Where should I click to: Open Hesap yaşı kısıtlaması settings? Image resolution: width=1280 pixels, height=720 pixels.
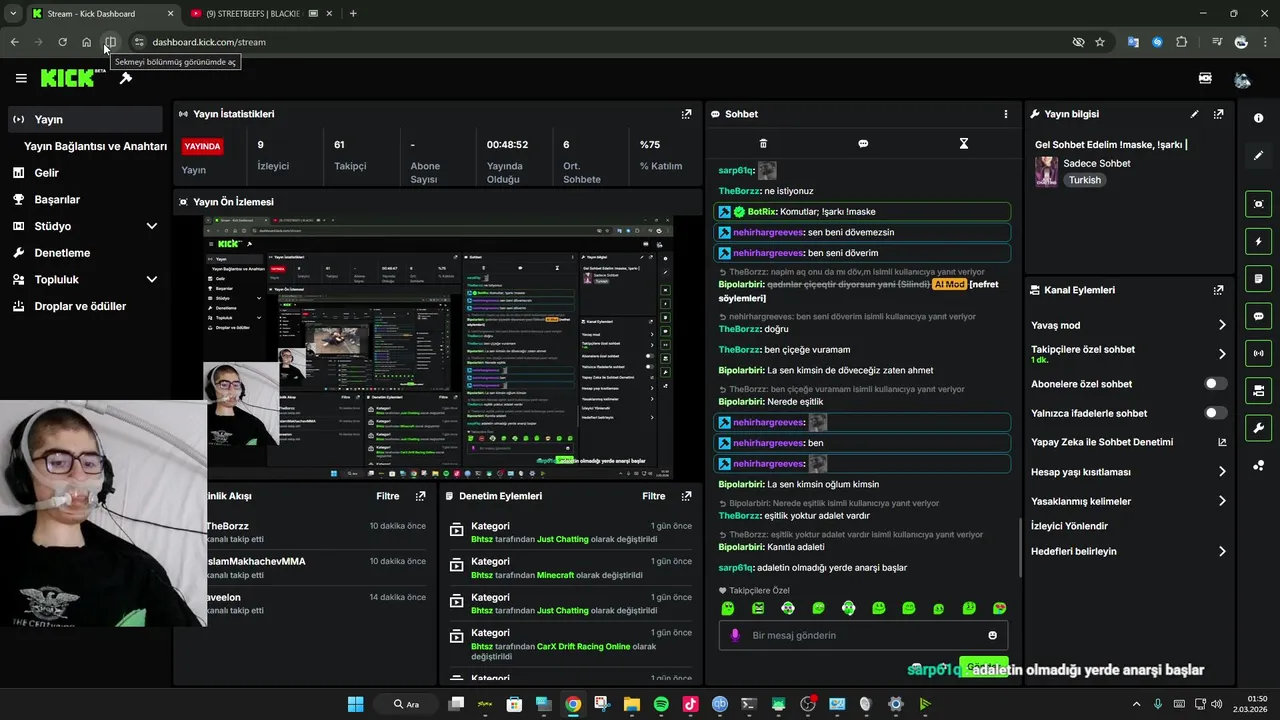point(1129,472)
